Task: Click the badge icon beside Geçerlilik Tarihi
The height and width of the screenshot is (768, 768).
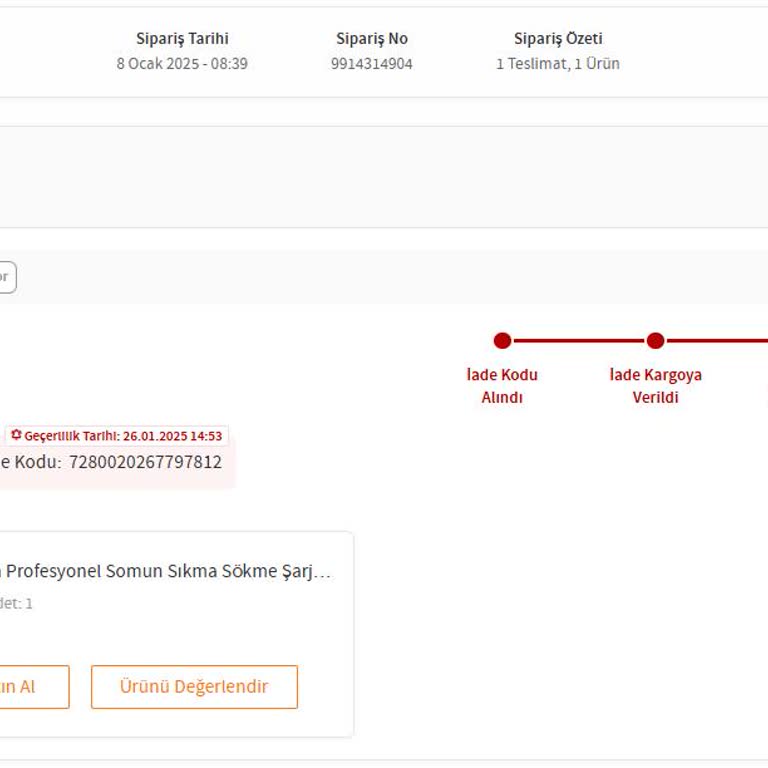Action: [16, 436]
